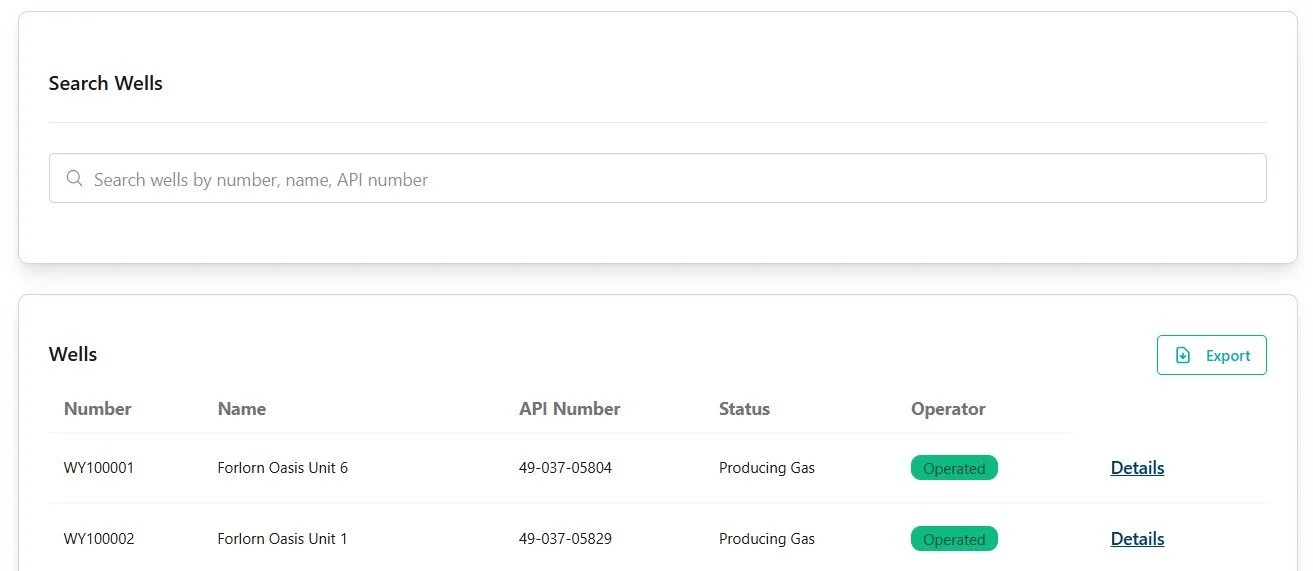Focus the wells search input field
This screenshot has width=1313, height=571.
(658, 179)
